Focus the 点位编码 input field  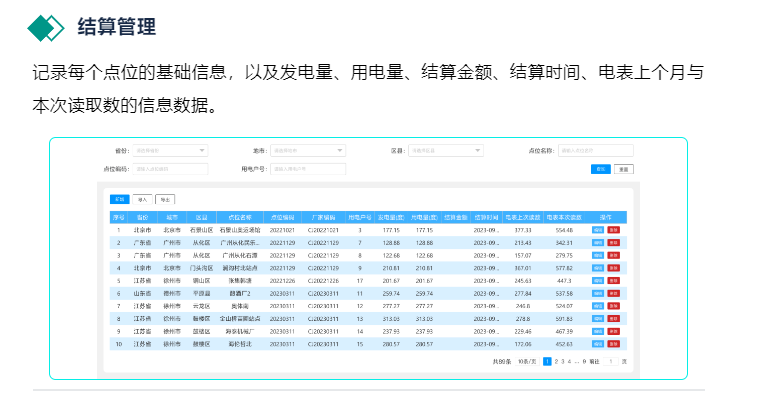(x=170, y=169)
